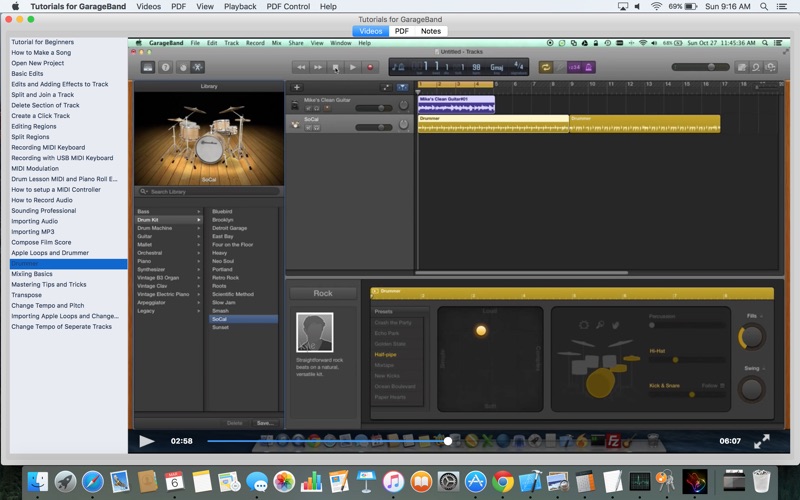Click the library Save button

265,423
